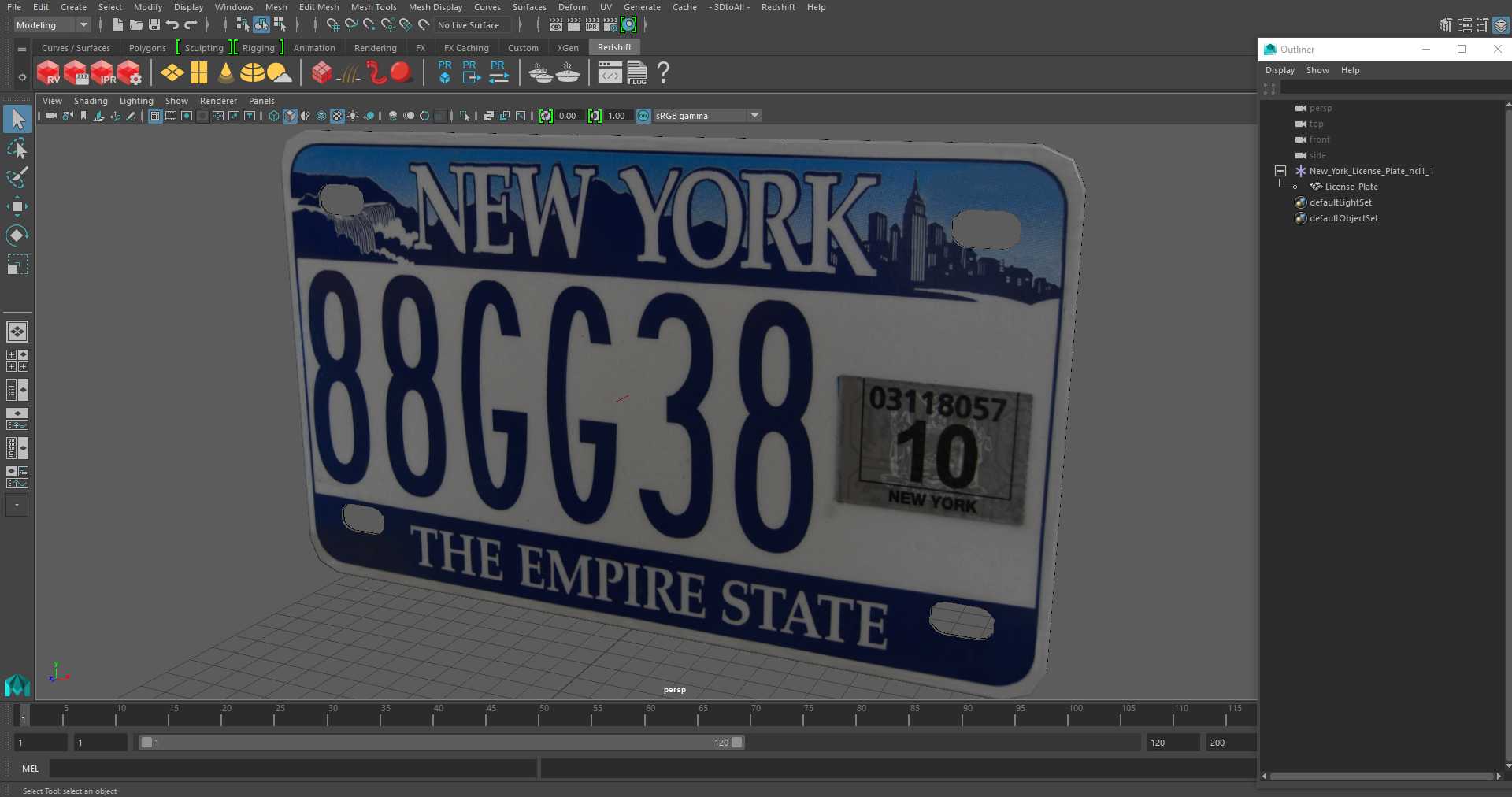Create Redshift portal light grid icon
1512x797 pixels.
(x=199, y=73)
